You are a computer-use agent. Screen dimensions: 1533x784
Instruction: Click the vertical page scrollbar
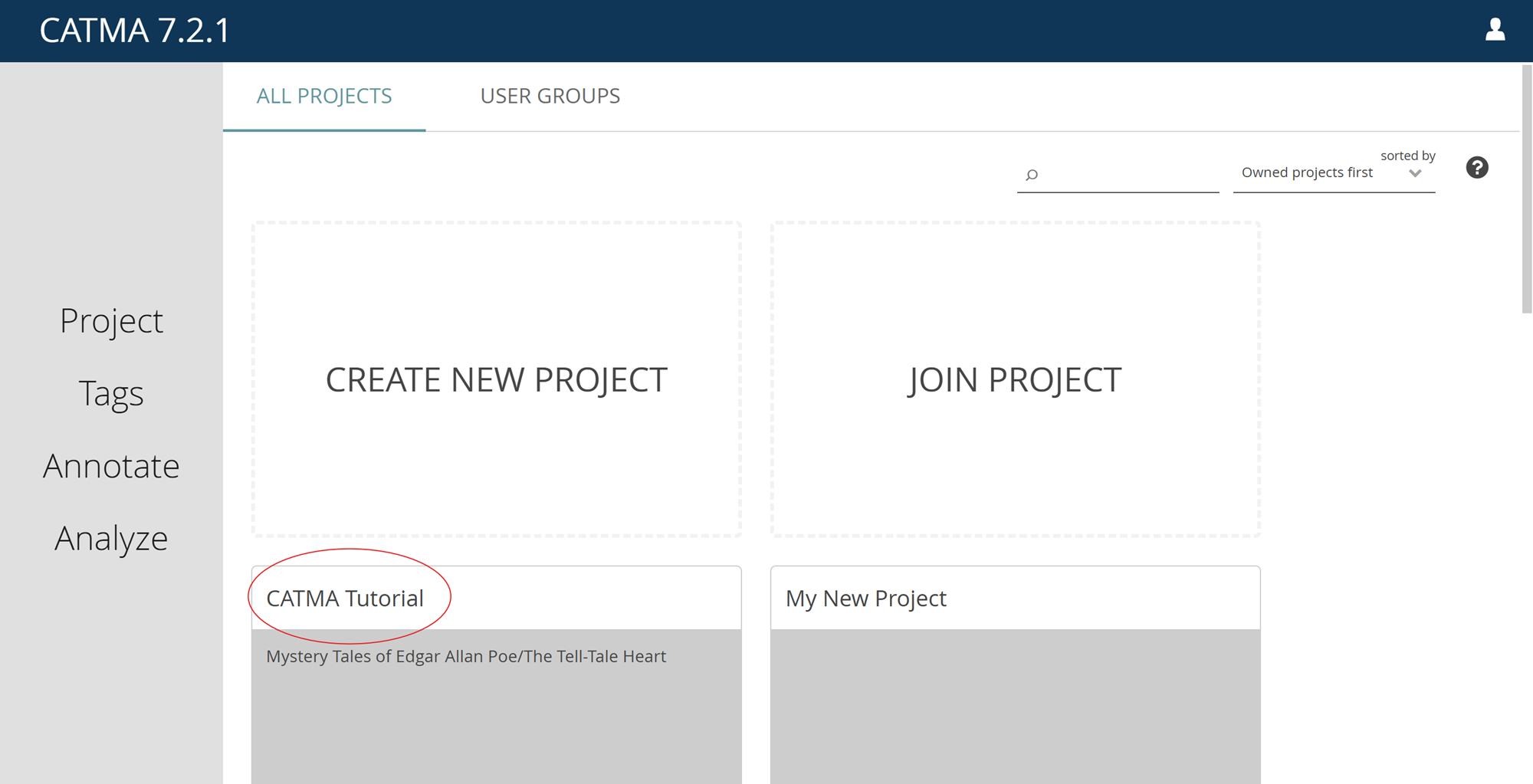click(1526, 189)
